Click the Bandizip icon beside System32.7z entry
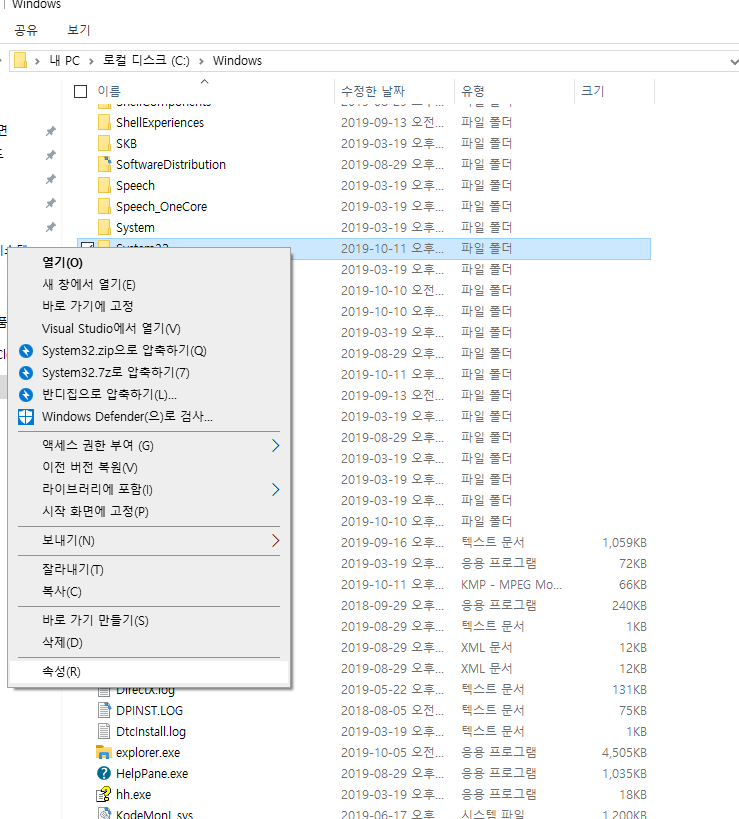The width and height of the screenshot is (739, 819). tap(26, 372)
